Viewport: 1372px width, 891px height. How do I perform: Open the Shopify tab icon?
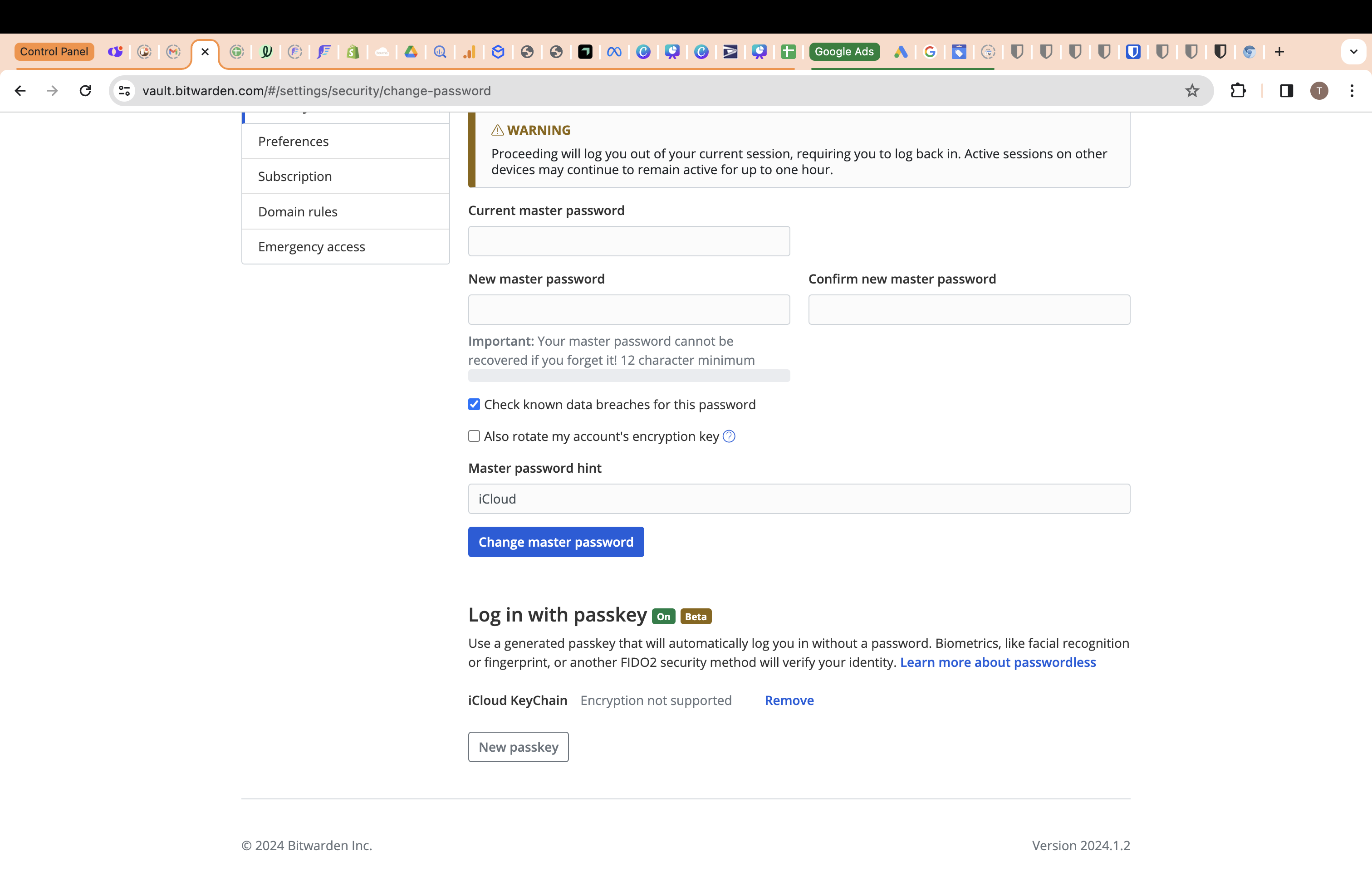pos(353,52)
